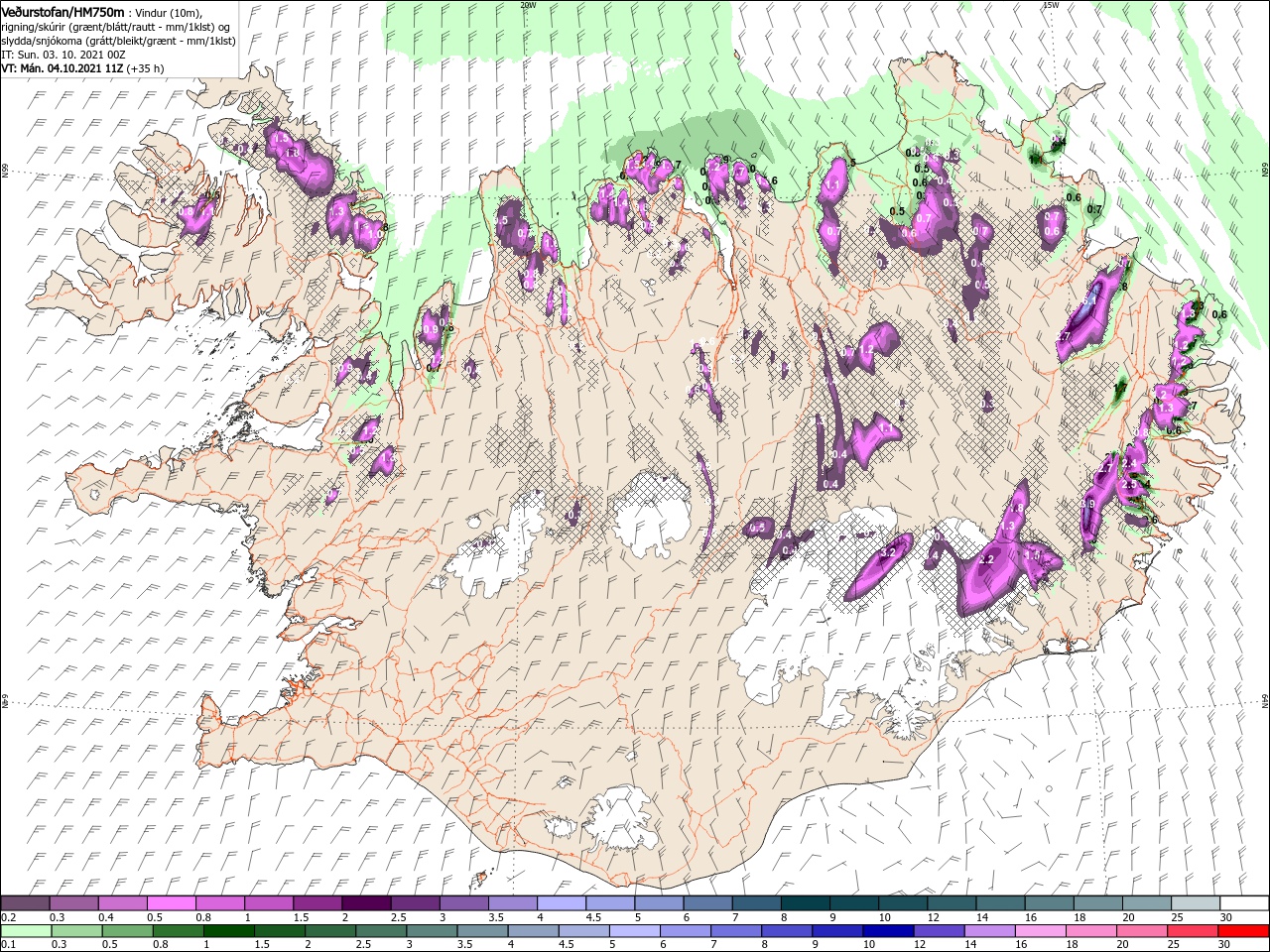The height and width of the screenshot is (952, 1270).
Task: Click the bright magenta-pink swatch labeled 0.5 in top legend row
Action: click(171, 903)
